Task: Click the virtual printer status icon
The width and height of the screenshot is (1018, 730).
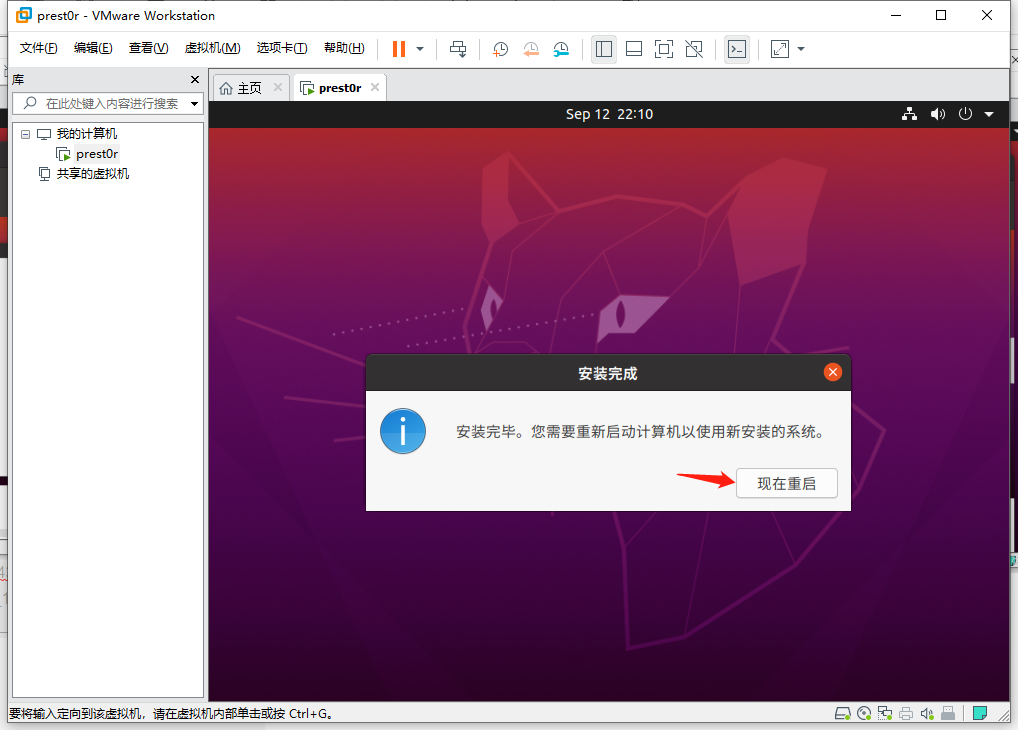Action: click(x=906, y=713)
